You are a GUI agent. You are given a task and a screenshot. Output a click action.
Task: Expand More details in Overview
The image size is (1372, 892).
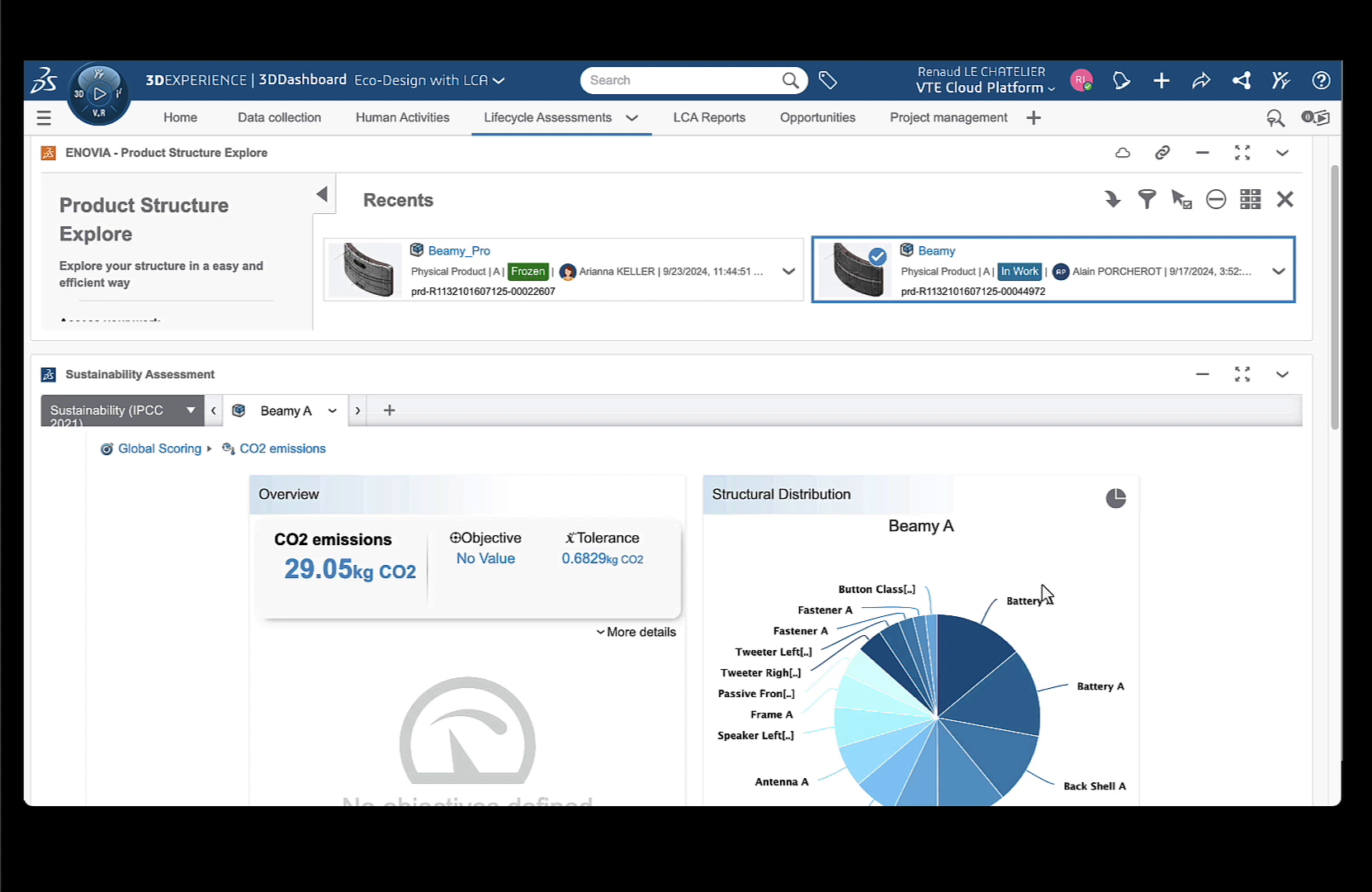(636, 632)
